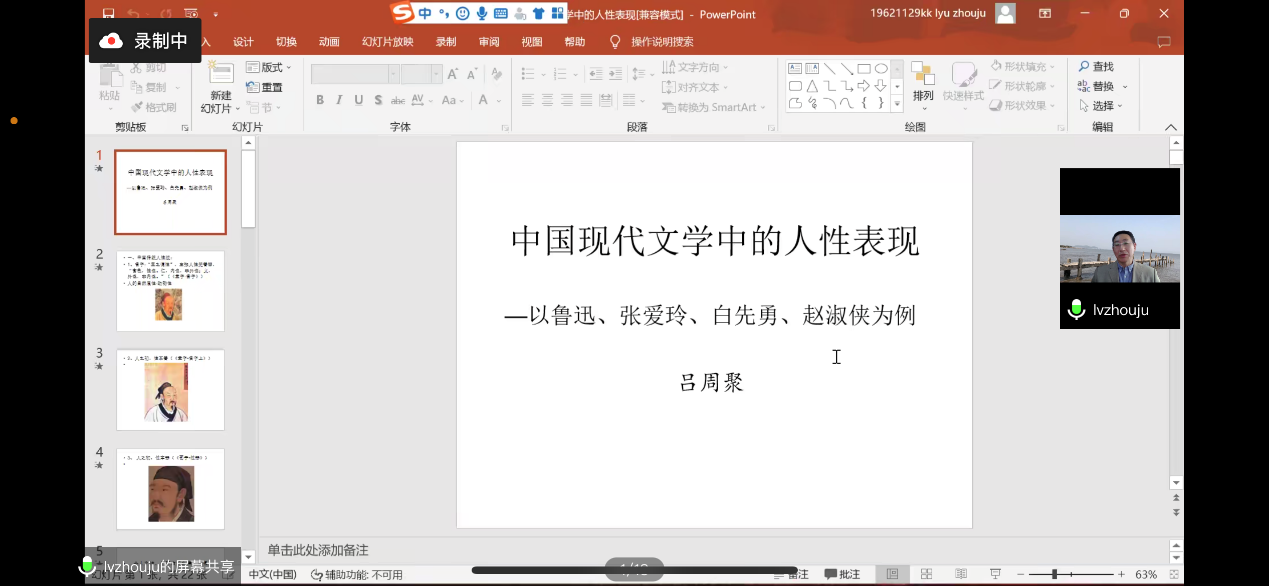Viewport: 1269px width, 586px height.
Task: Pick the right arrow shape in gallery
Action: [x=863, y=86]
